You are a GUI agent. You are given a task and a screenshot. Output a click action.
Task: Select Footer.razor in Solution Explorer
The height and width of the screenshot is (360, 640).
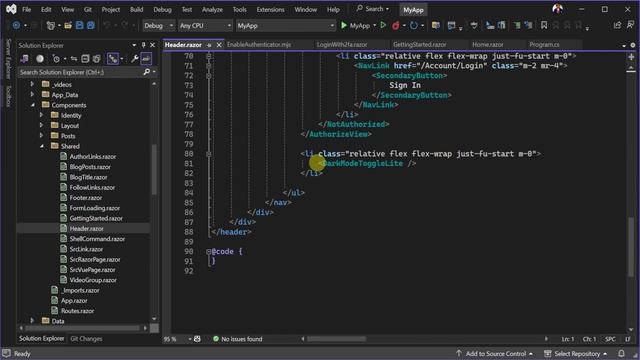coord(85,198)
